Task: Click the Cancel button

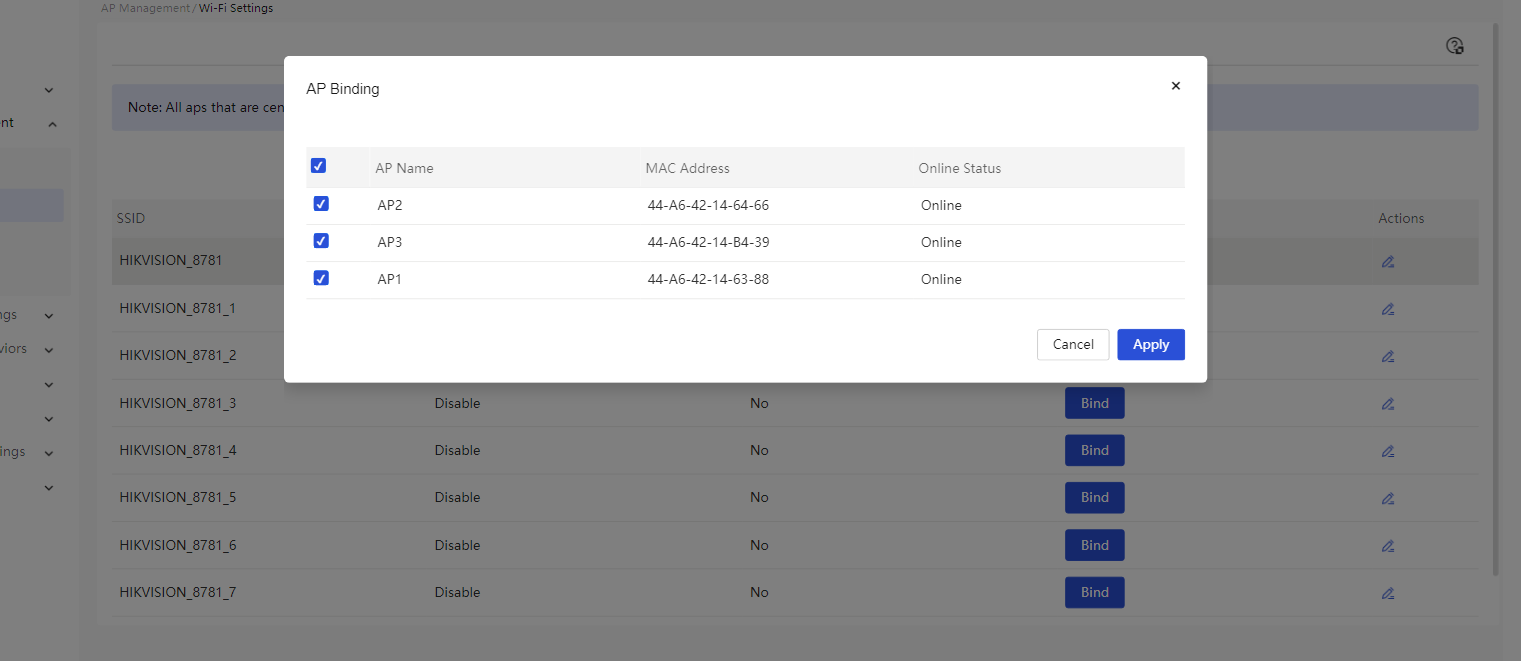Action: pos(1072,344)
